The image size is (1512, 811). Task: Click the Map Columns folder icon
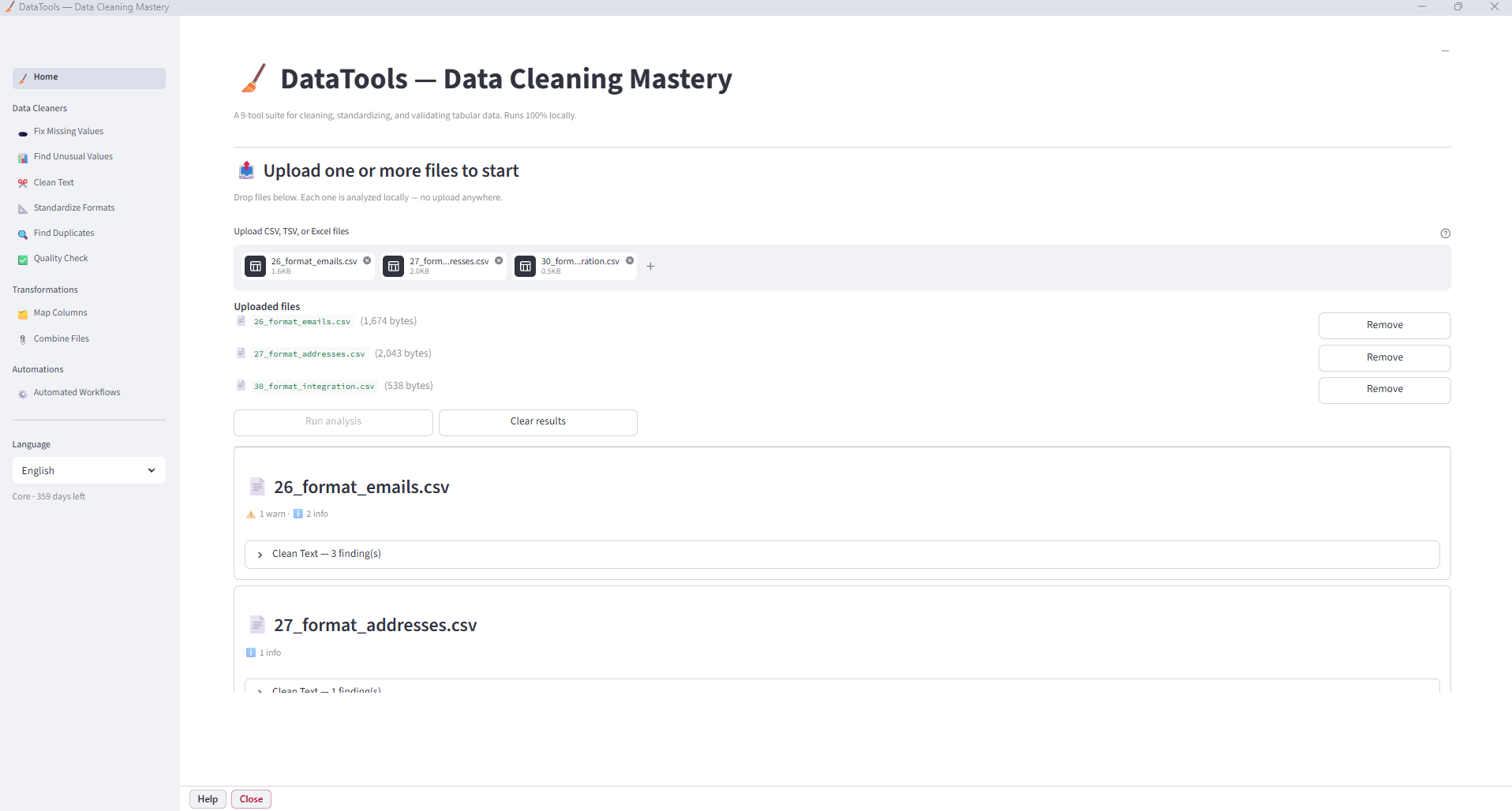pos(23,314)
